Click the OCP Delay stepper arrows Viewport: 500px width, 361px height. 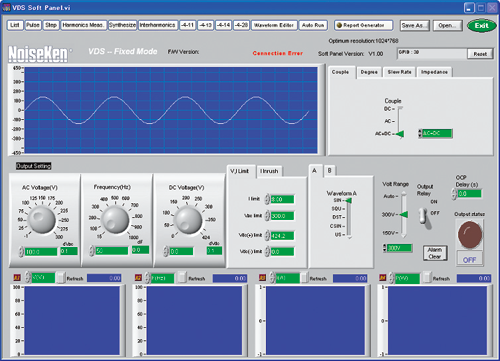(454, 194)
